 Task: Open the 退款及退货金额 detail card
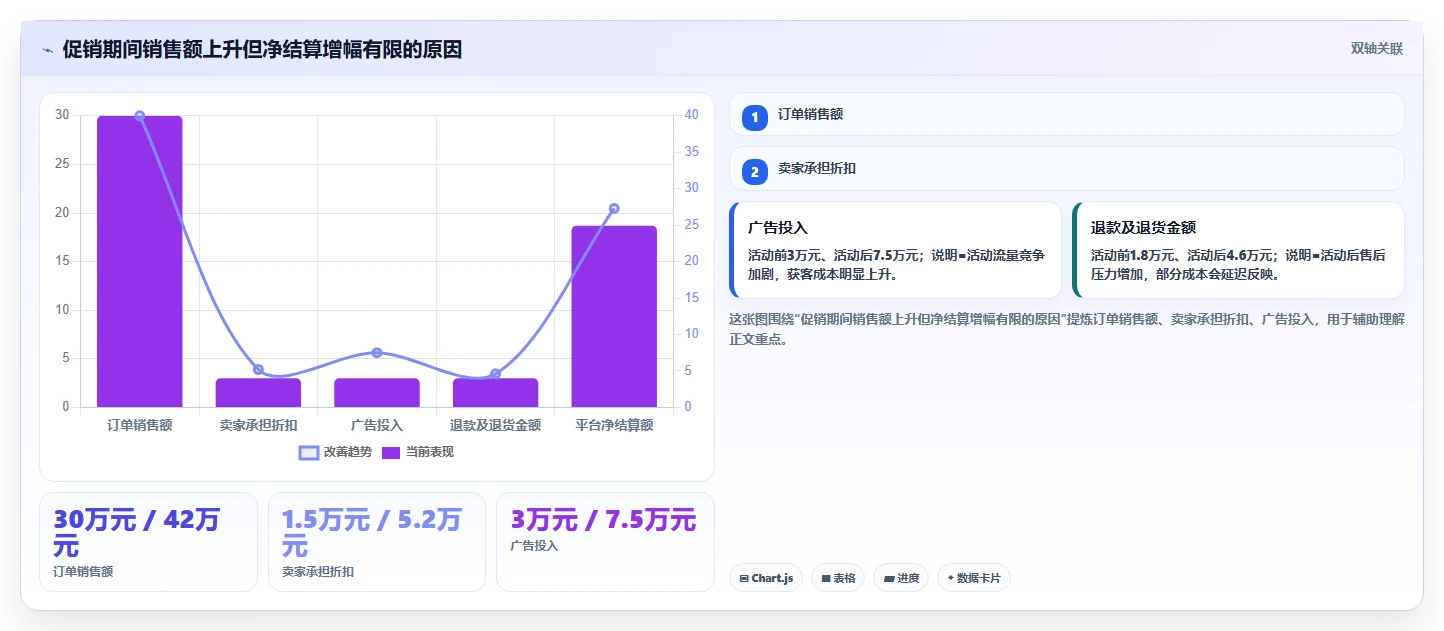[x=1238, y=250]
